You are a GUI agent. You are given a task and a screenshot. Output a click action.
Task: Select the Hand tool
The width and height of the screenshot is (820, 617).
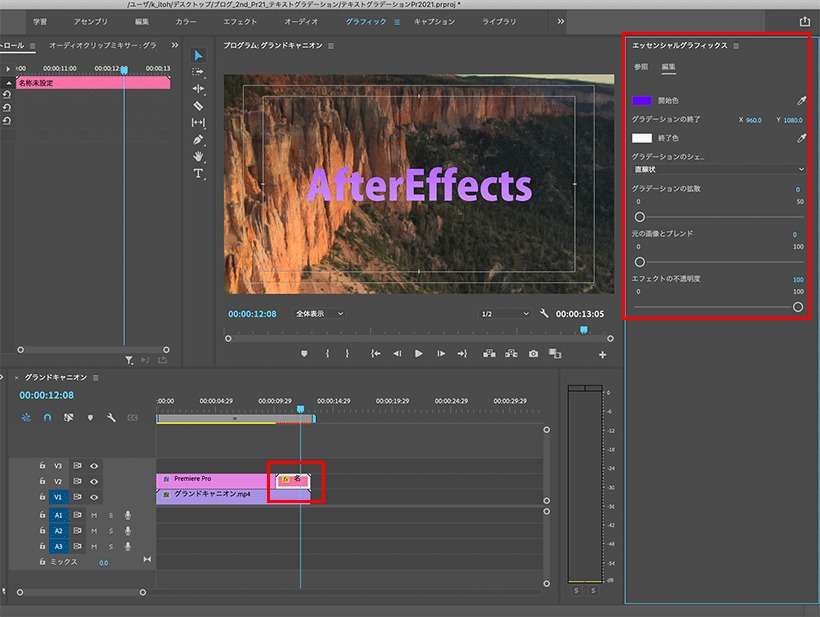point(198,156)
